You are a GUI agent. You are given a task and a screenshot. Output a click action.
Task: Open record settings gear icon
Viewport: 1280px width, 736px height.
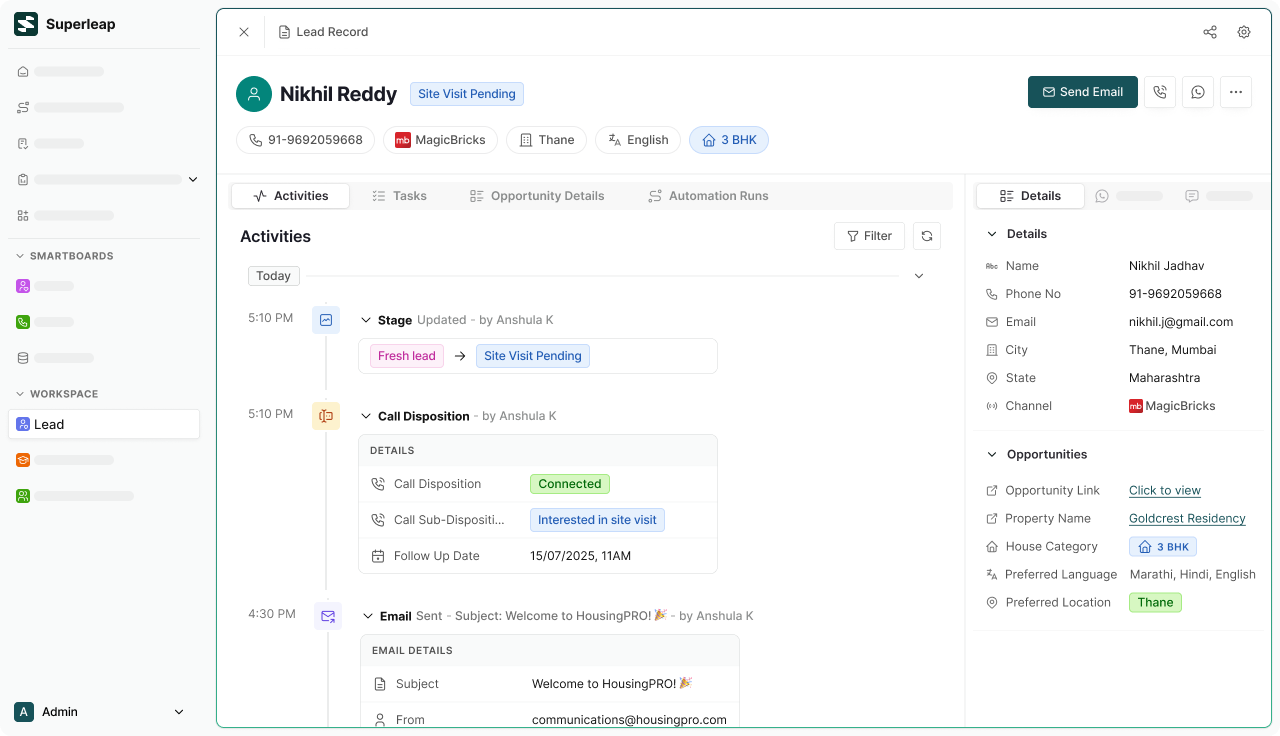tap(1244, 32)
